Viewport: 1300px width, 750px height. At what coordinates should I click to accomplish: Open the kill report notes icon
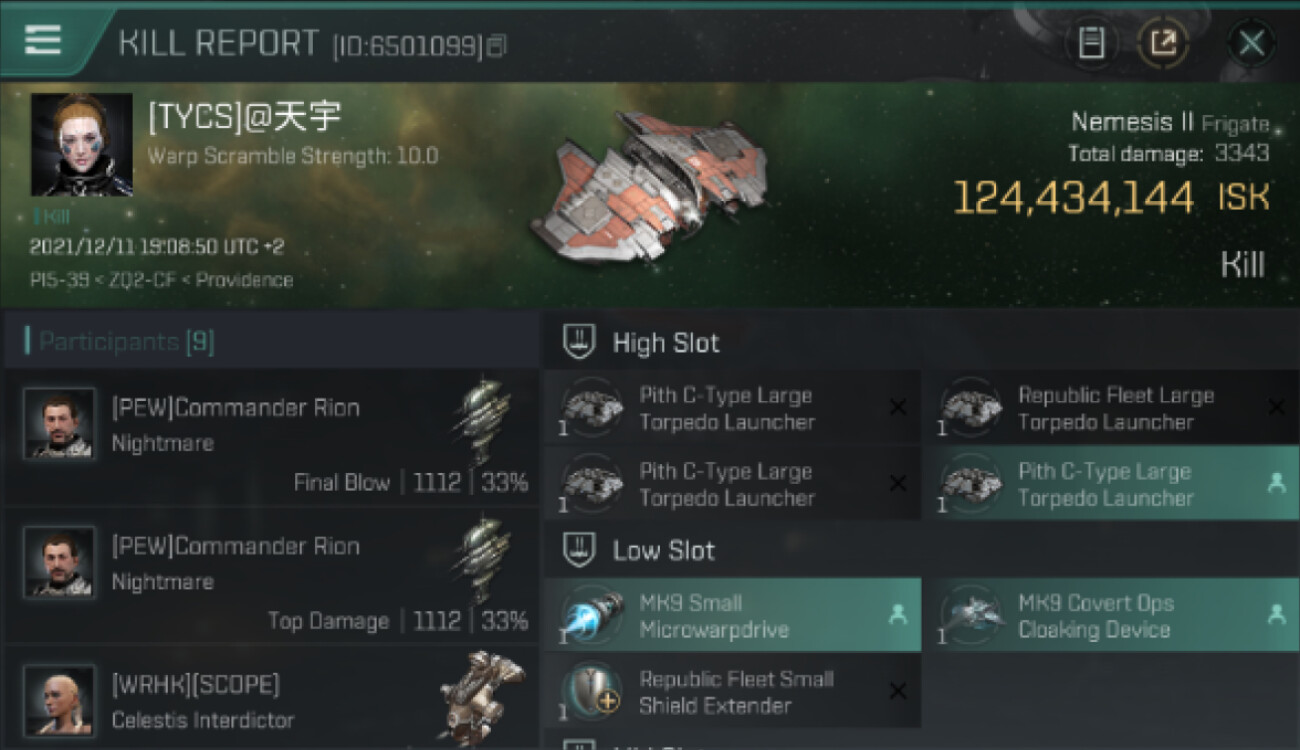[1091, 43]
